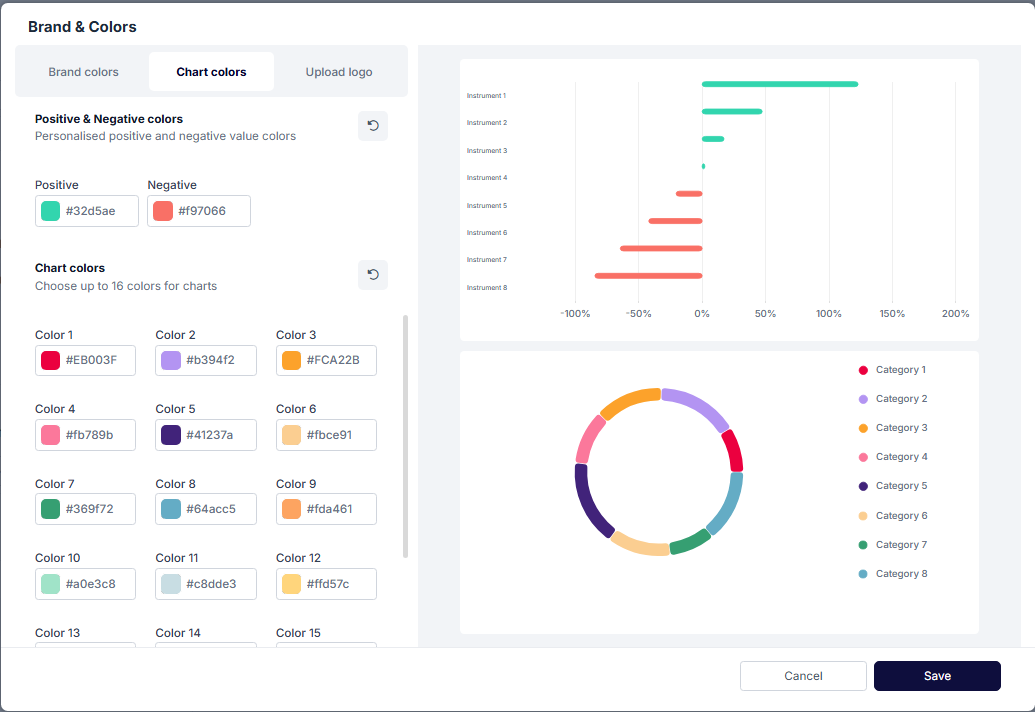
Task: Reset Chart colors to default
Action: point(372,275)
